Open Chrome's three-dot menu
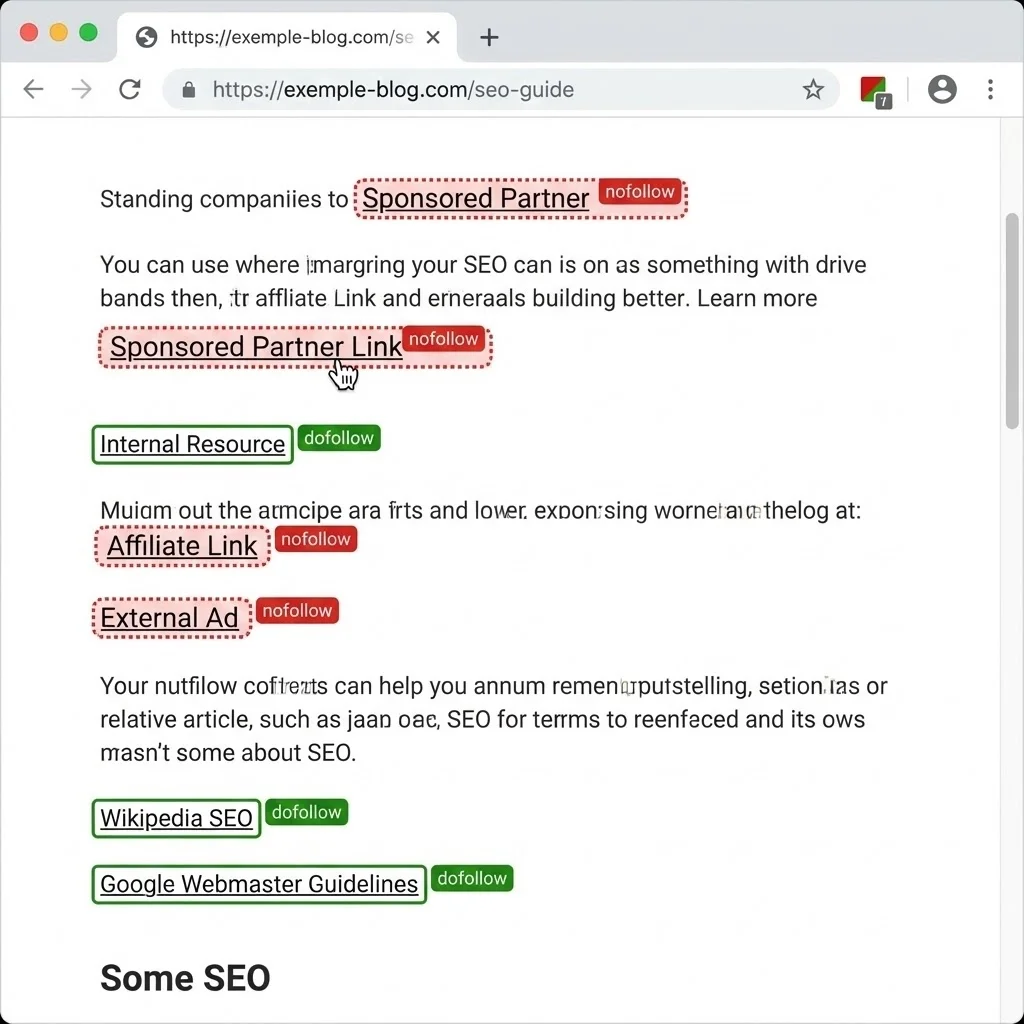The height and width of the screenshot is (1024, 1024). (990, 89)
